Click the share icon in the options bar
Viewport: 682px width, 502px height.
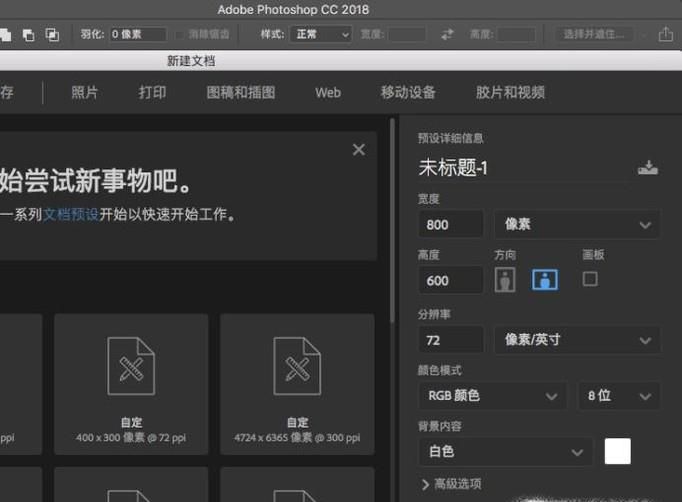point(665,34)
